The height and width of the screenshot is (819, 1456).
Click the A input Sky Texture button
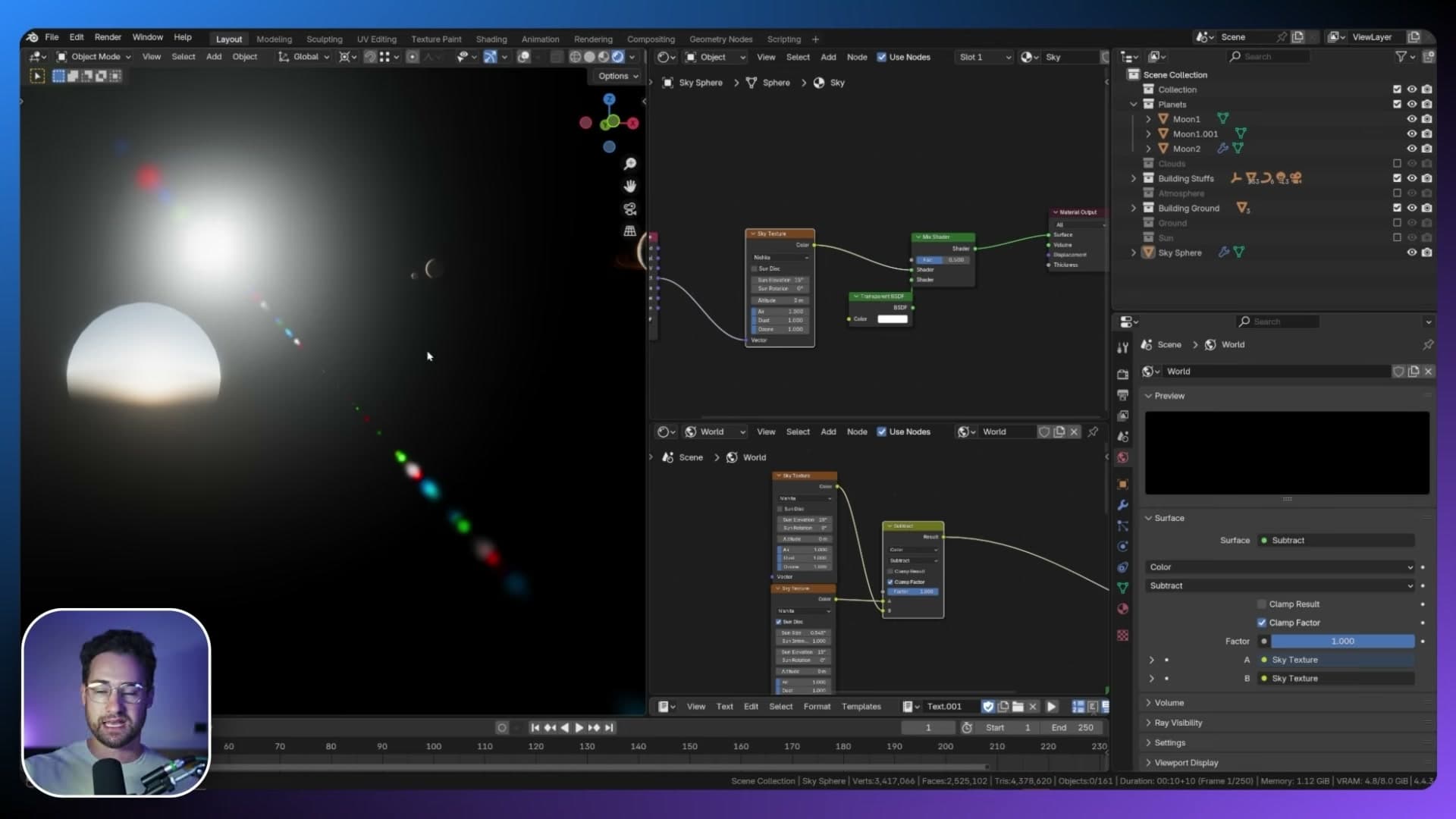click(1336, 660)
